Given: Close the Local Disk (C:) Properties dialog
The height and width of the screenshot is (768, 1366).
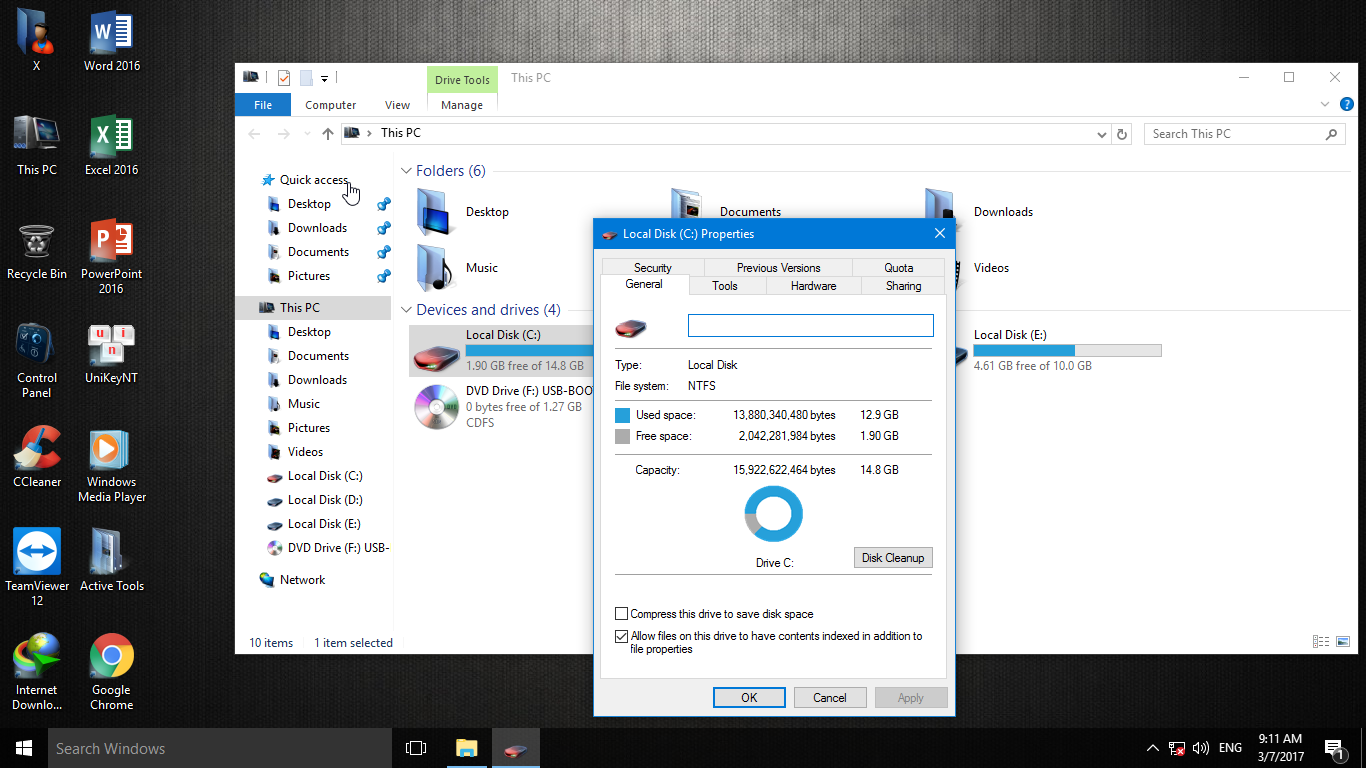Looking at the screenshot, I should click(939, 234).
